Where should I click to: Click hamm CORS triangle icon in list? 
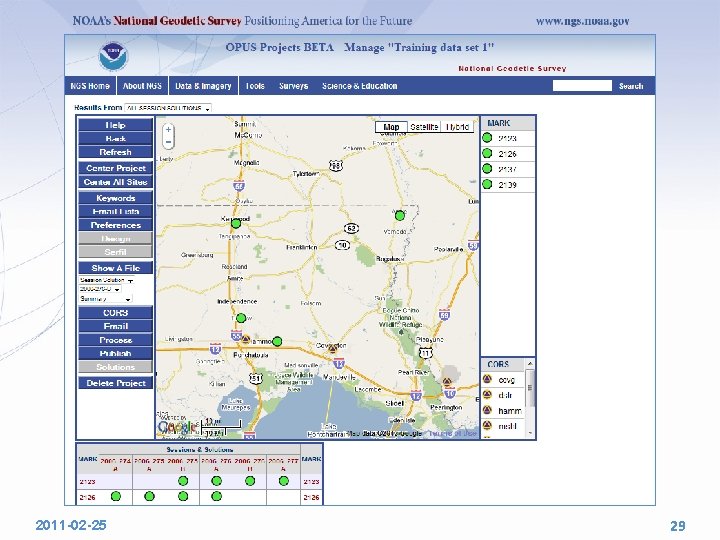pyautogui.click(x=488, y=410)
